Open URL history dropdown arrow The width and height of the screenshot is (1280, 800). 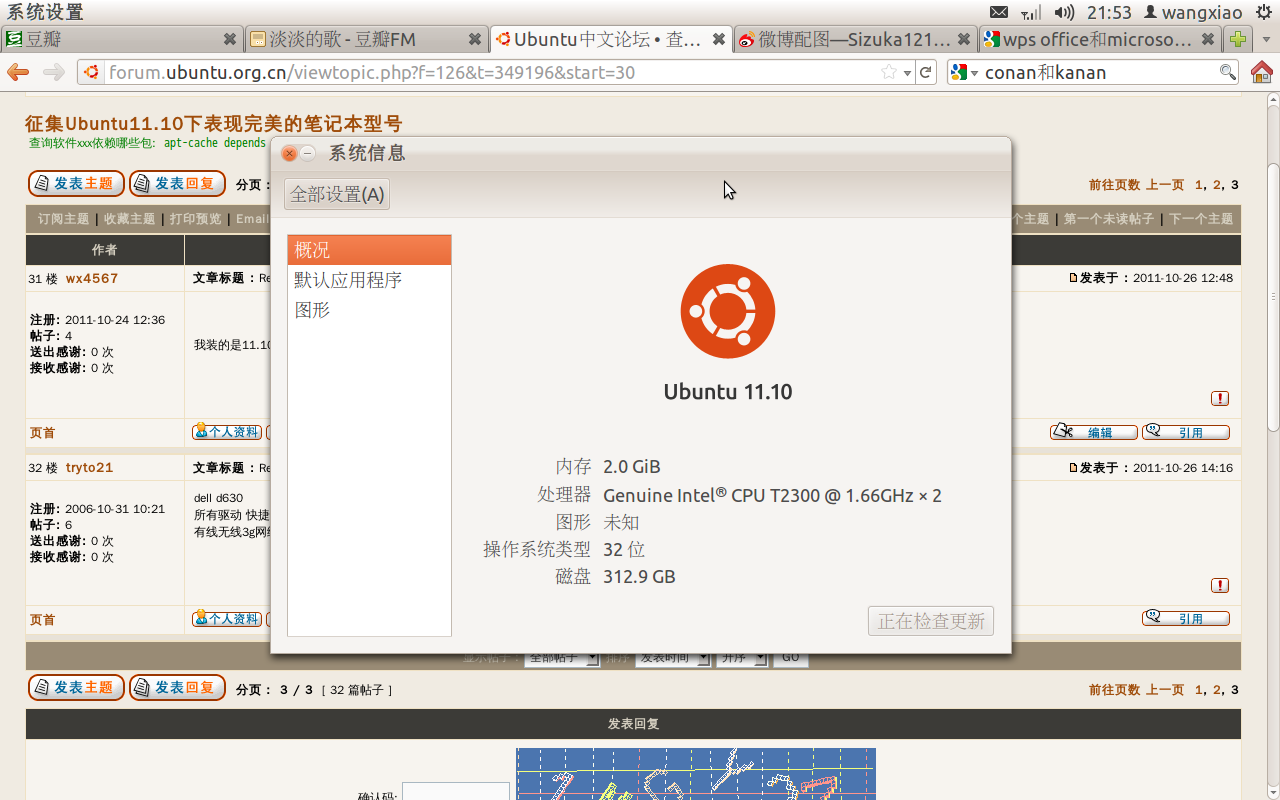tap(907, 73)
